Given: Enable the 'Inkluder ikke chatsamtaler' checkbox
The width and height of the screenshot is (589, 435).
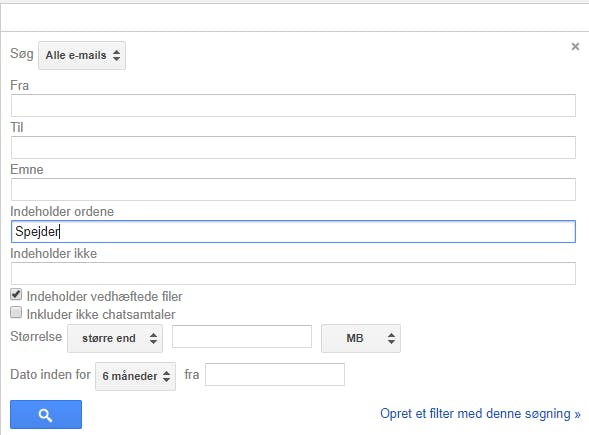Looking at the screenshot, I should pos(16,313).
